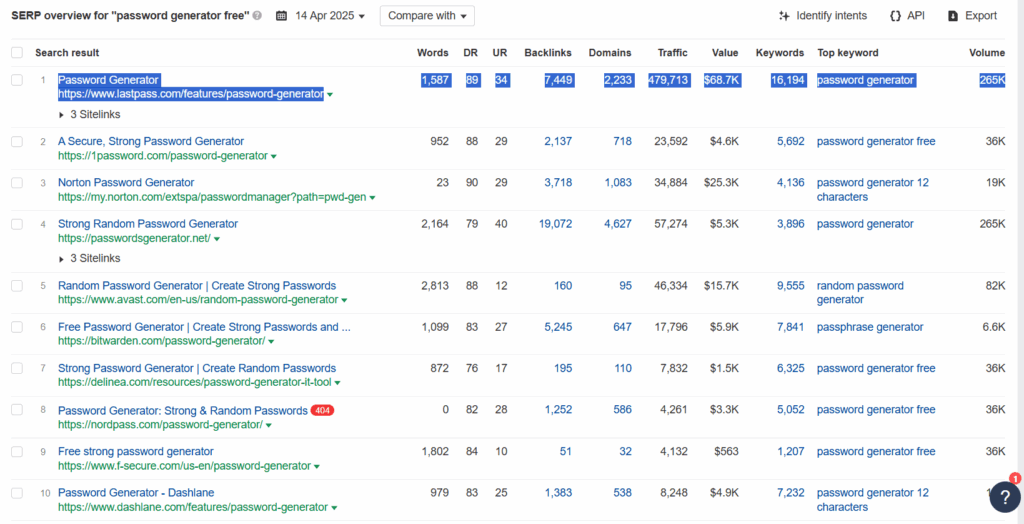Check the box for 1password.com result row
Viewport: 1024px width, 524px height.
click(17, 141)
